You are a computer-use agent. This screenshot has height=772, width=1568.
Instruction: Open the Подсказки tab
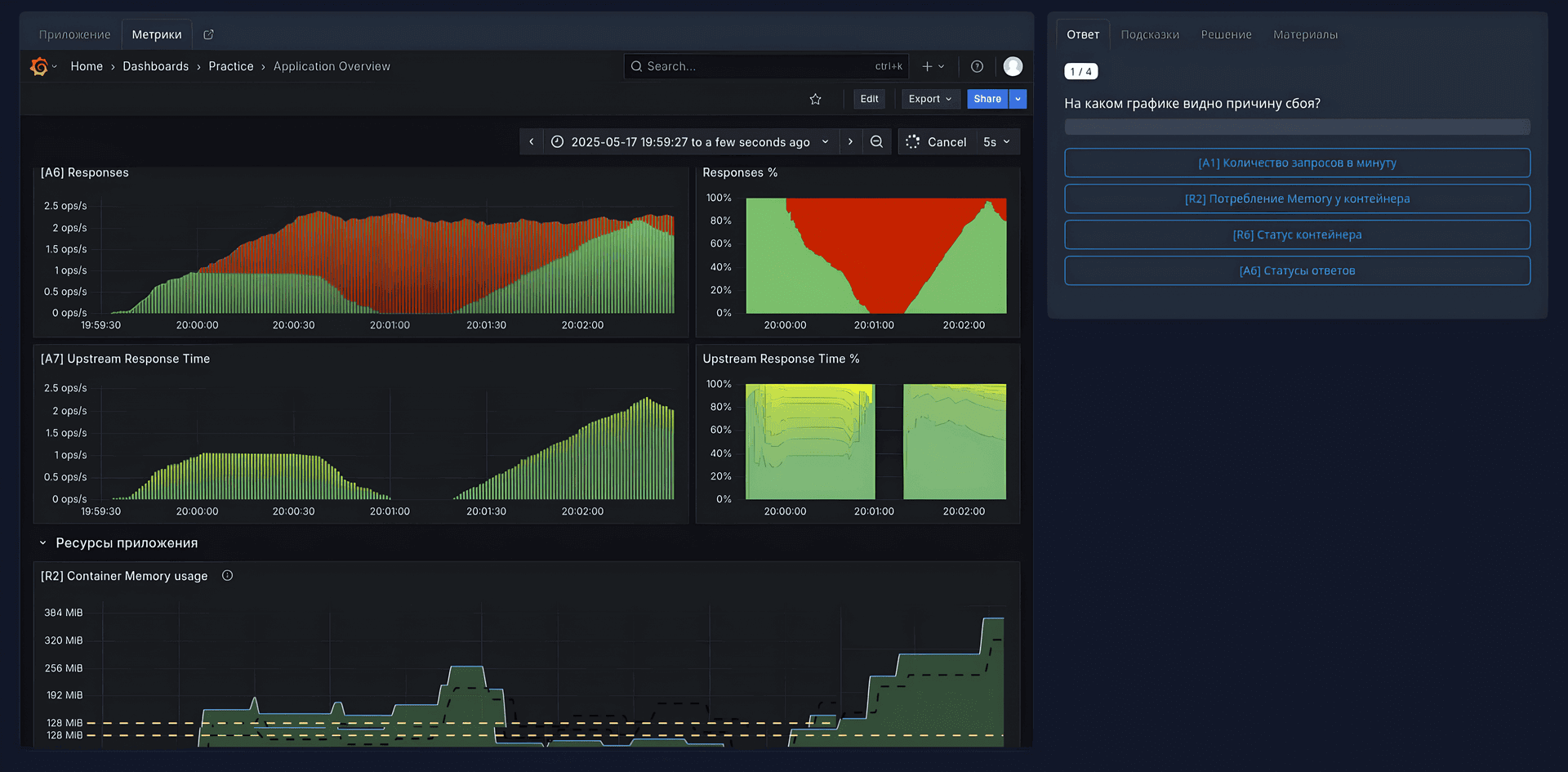pos(1150,34)
